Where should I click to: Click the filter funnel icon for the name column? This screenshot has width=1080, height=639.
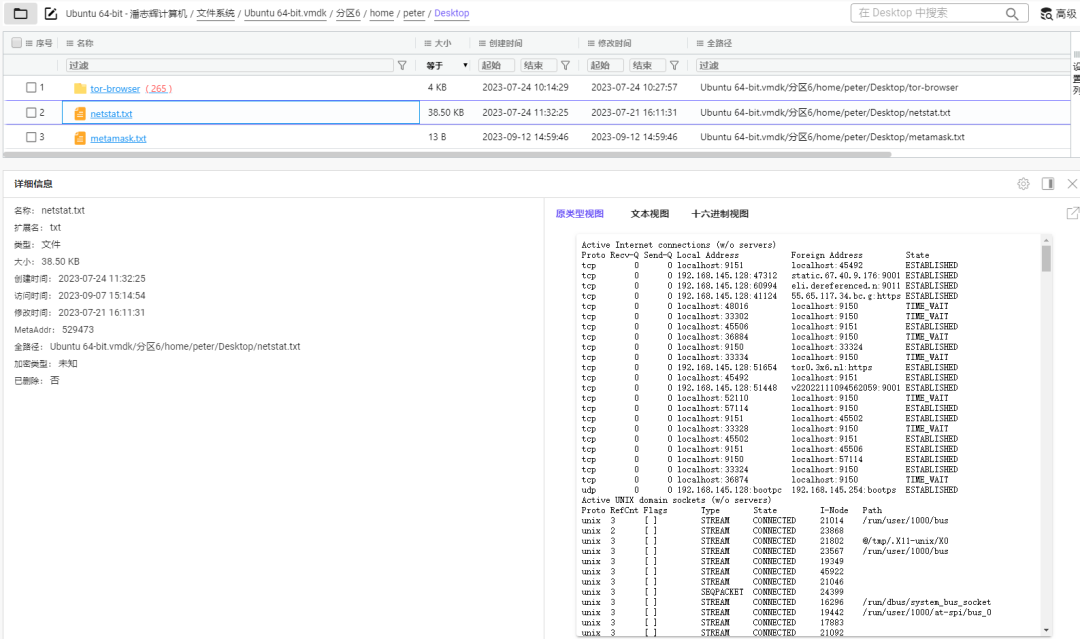[402, 65]
